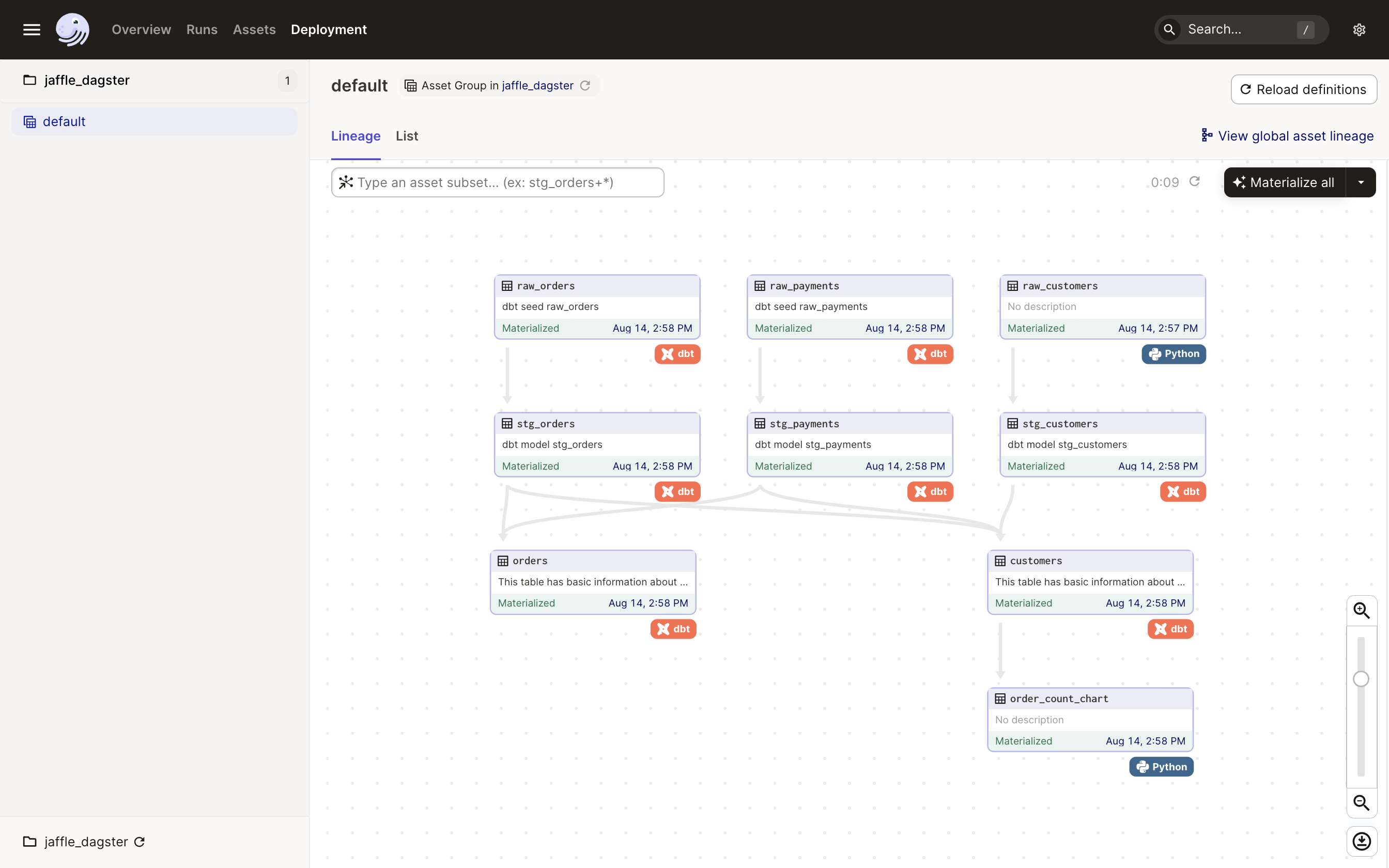Select the Runs menu item

point(202,29)
